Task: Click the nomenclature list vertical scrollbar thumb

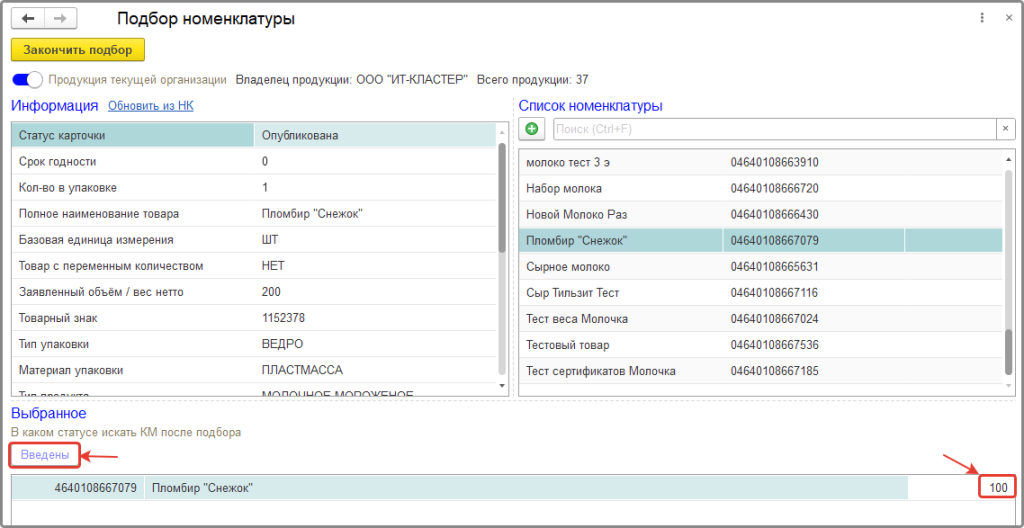Action: pos(1009,353)
